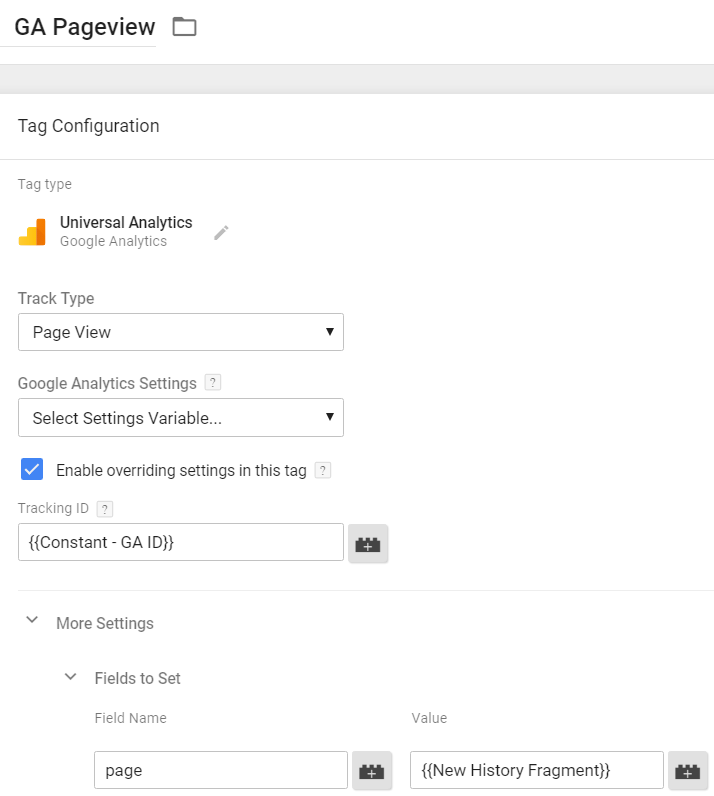Image resolution: width=714 pixels, height=796 pixels.
Task: Collapse the More Settings section
Action: (33, 621)
